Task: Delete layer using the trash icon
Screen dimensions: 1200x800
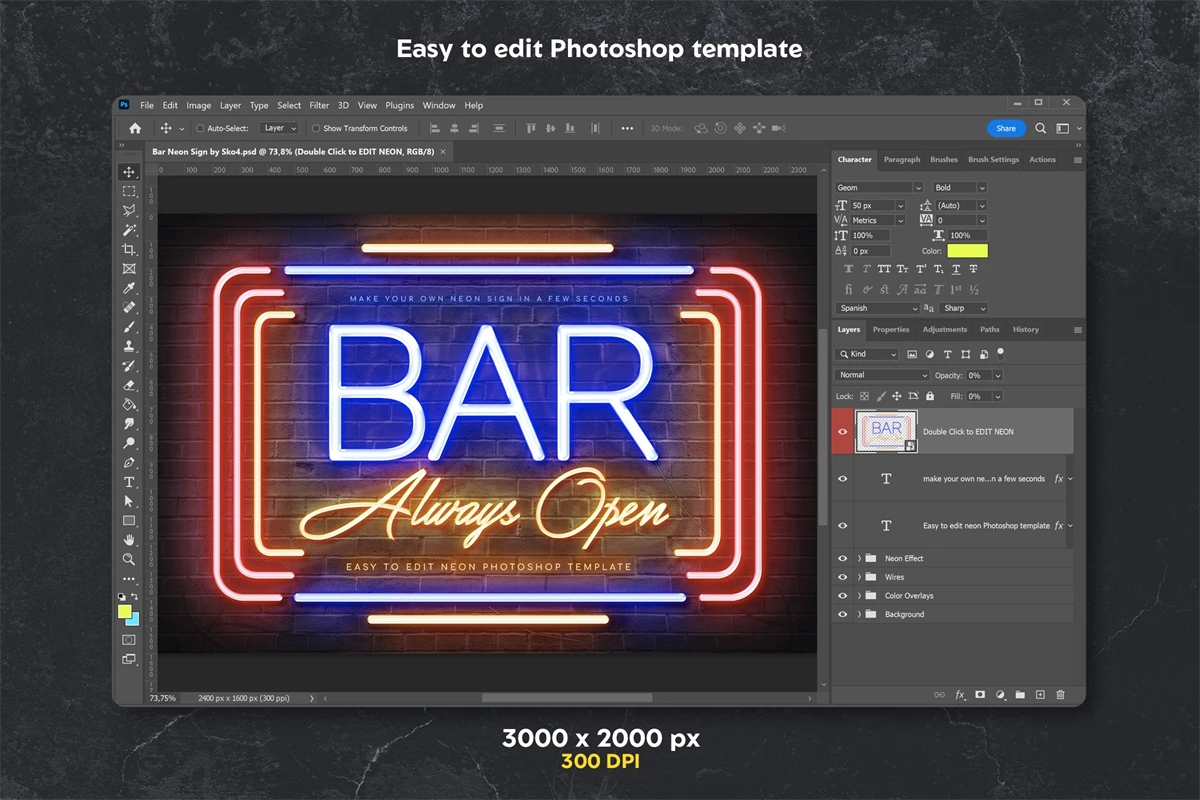Action: [x=1060, y=694]
